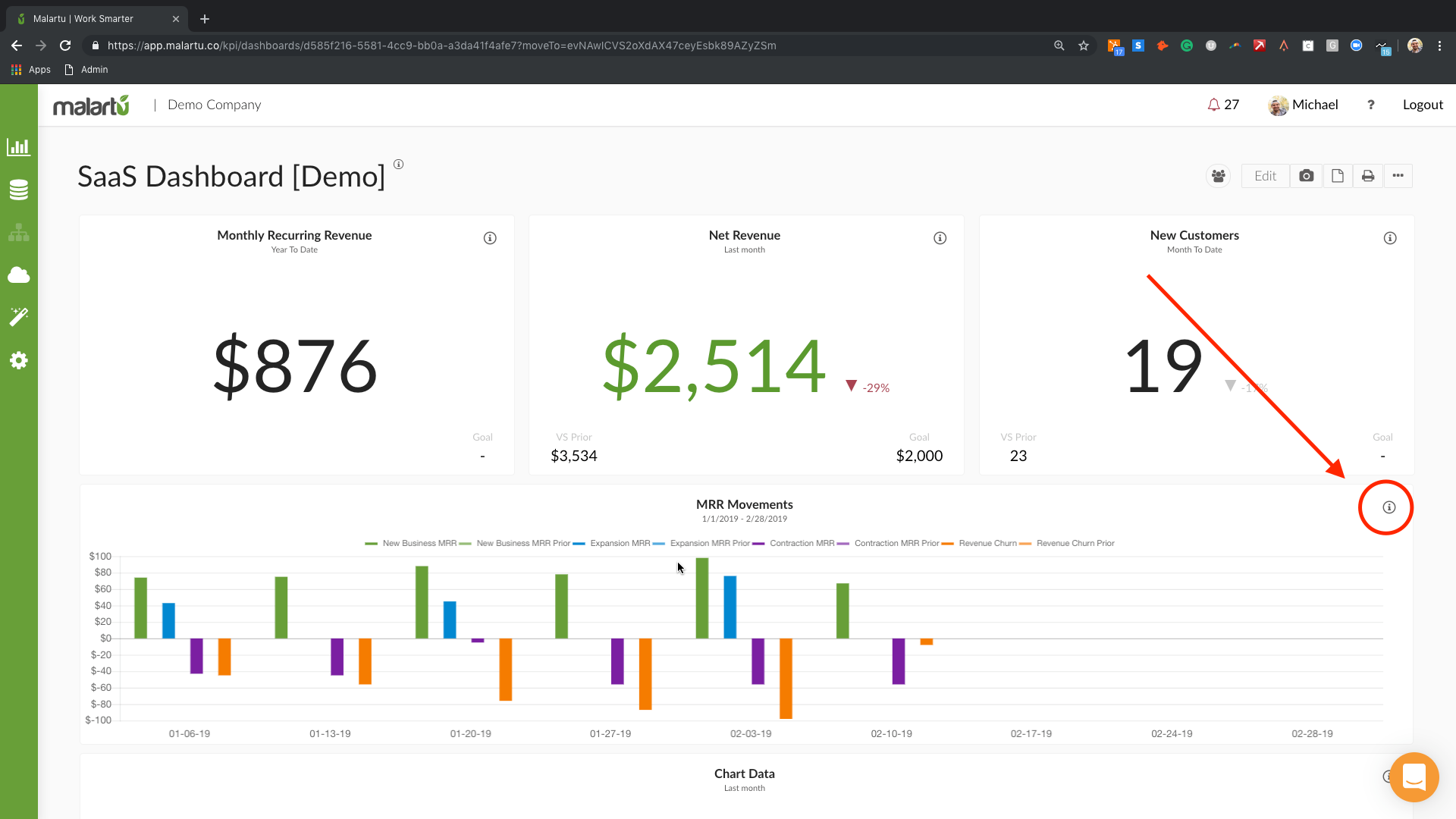Viewport: 1456px width, 819px height.
Task: Reload the page
Action: tap(65, 45)
